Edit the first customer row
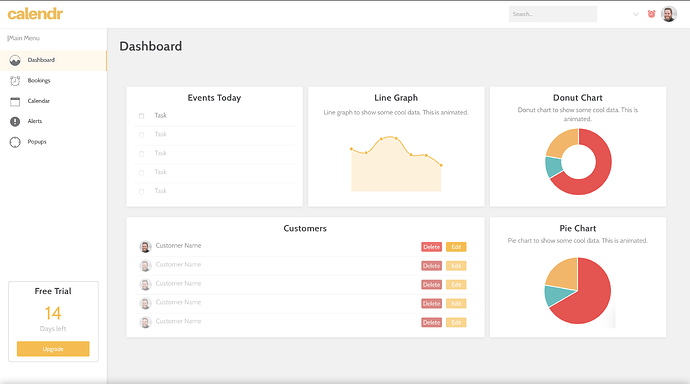The image size is (690, 384). click(x=456, y=247)
